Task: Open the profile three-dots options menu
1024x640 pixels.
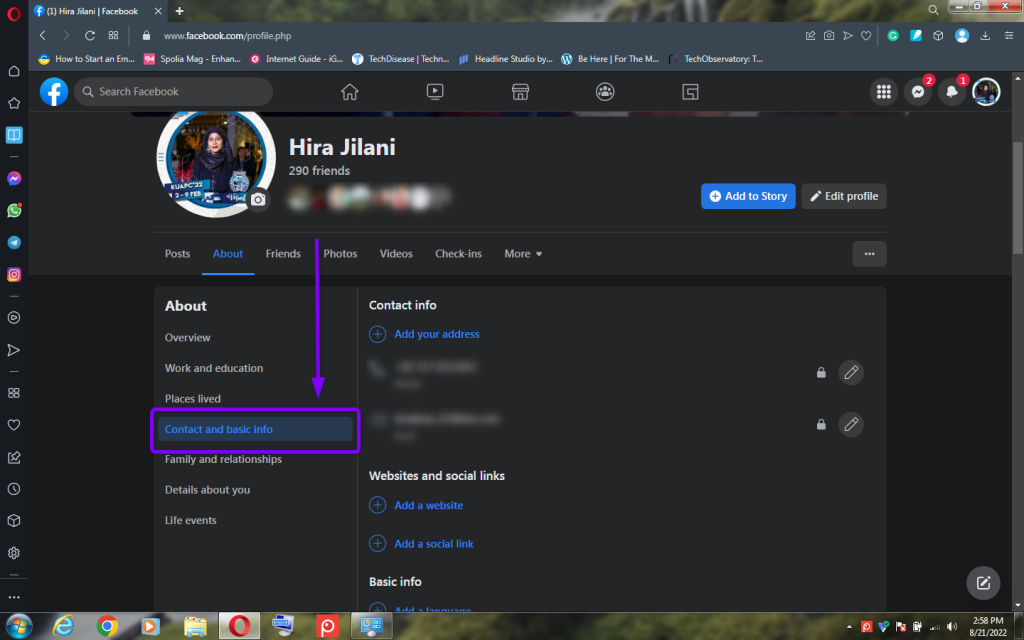Action: tap(869, 254)
